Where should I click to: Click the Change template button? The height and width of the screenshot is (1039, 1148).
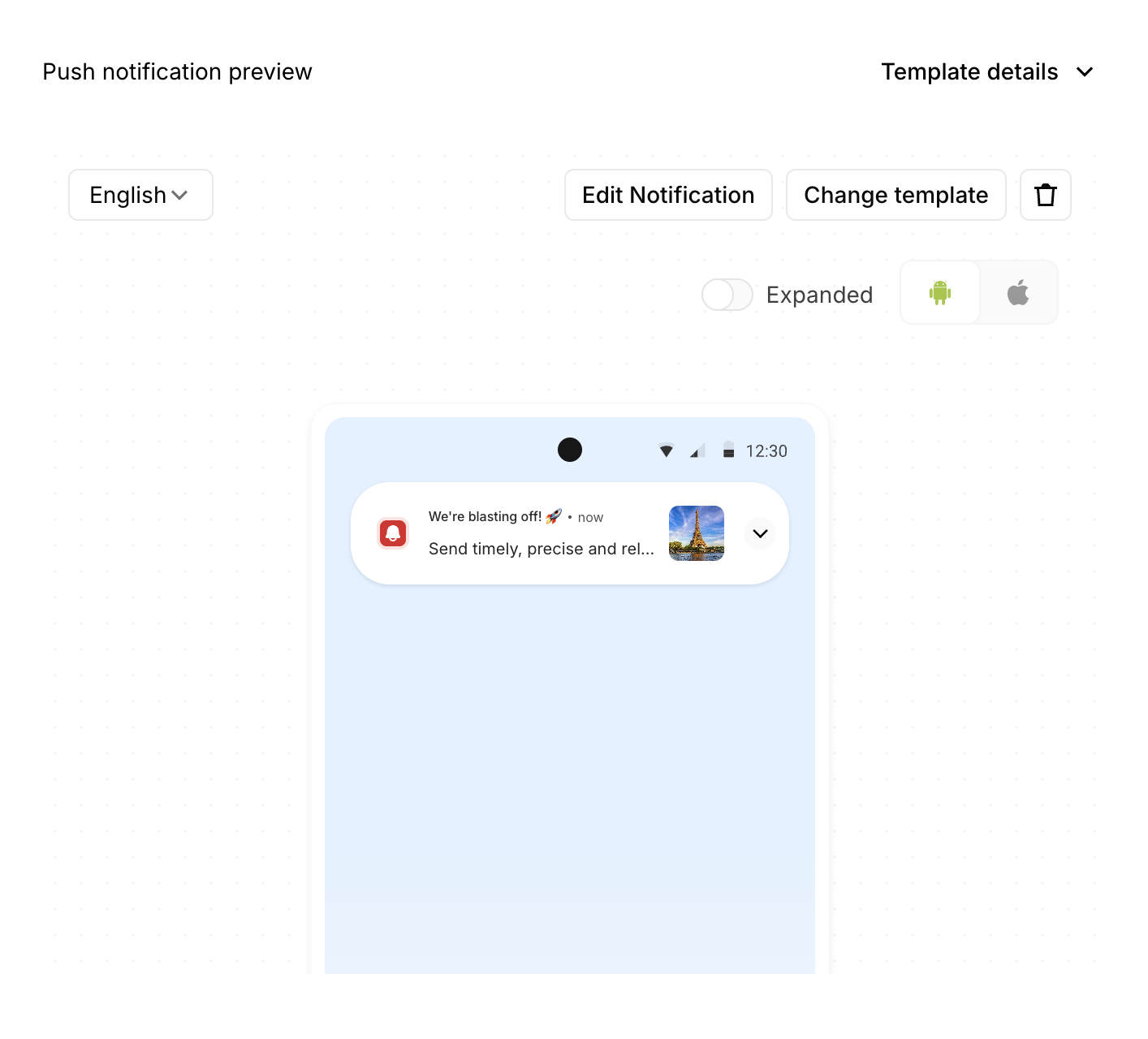click(x=896, y=195)
